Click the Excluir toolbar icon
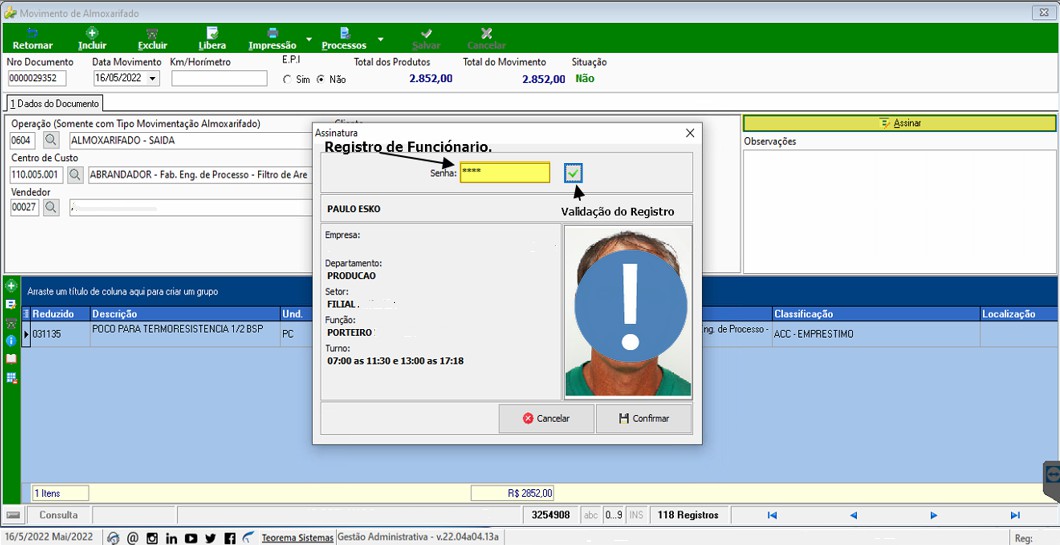The height and width of the screenshot is (545, 1060). pyautogui.click(x=152, y=33)
